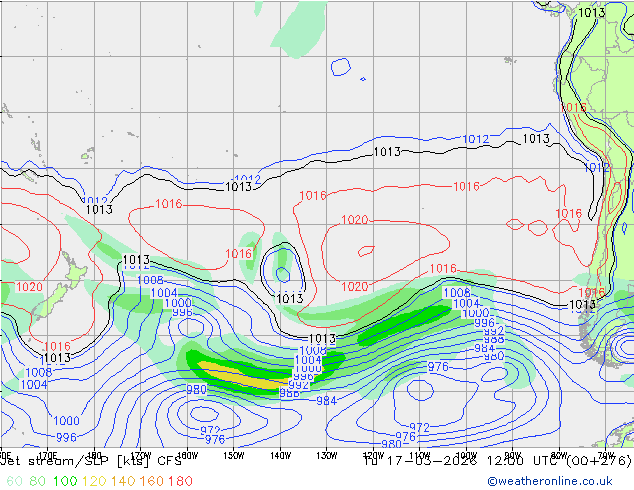Click the '12:00 UTC (00+276)' forecast time
Image resolution: width=634 pixels, height=490 pixels.
pos(559,461)
